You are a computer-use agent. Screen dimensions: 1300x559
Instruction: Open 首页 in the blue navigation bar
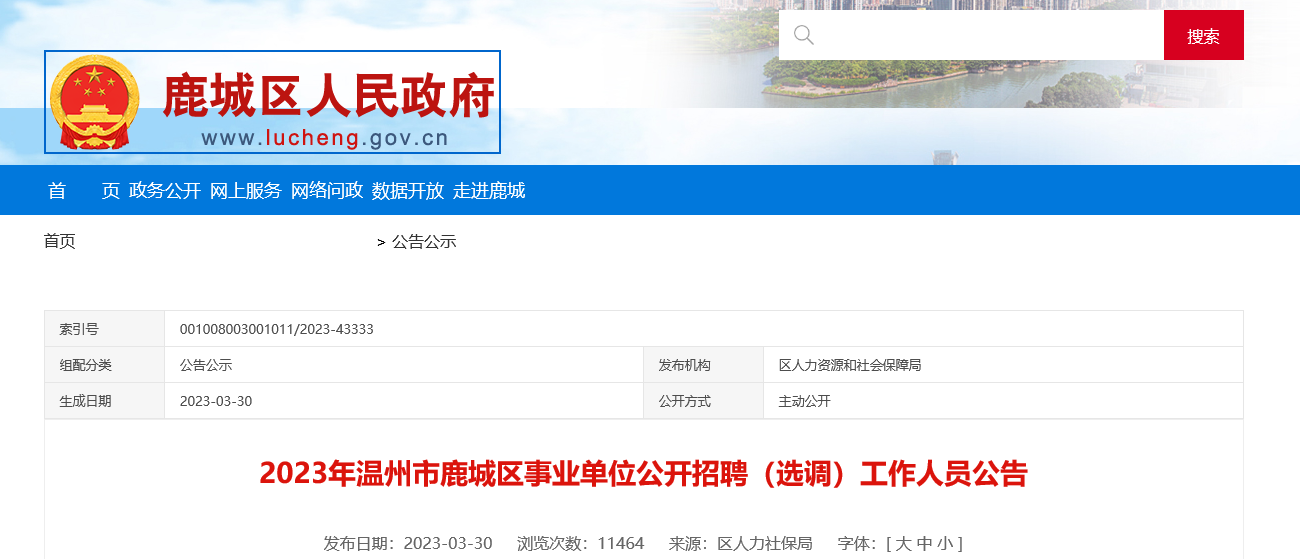[x=83, y=191]
